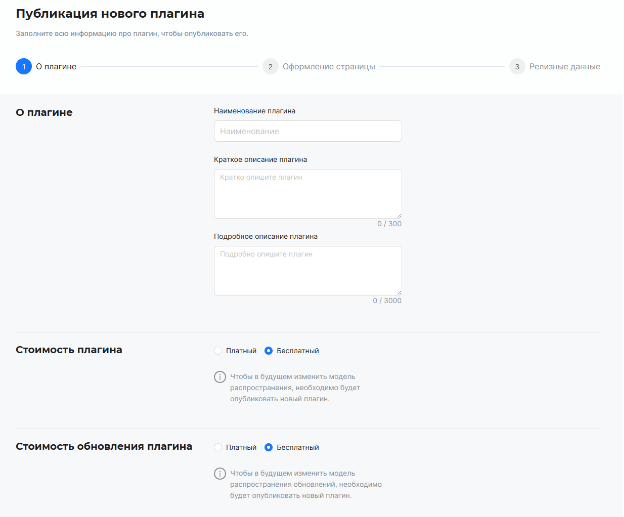Click the Наименование плагина field label

click(x=254, y=111)
